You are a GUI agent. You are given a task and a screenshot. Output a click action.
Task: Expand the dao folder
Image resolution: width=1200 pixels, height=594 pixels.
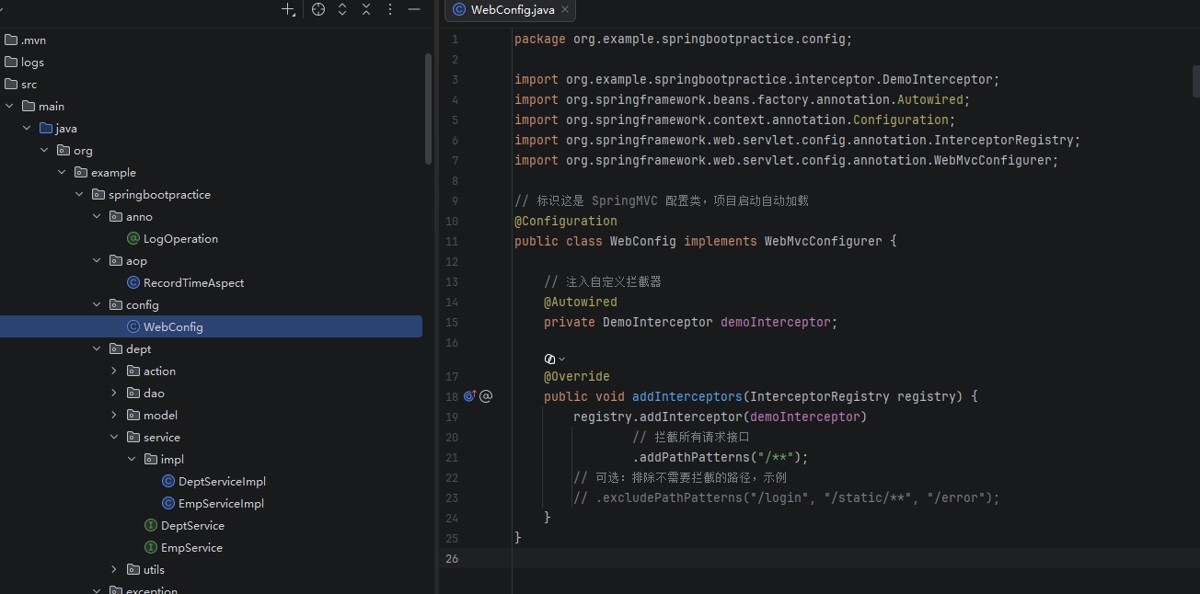(115, 393)
